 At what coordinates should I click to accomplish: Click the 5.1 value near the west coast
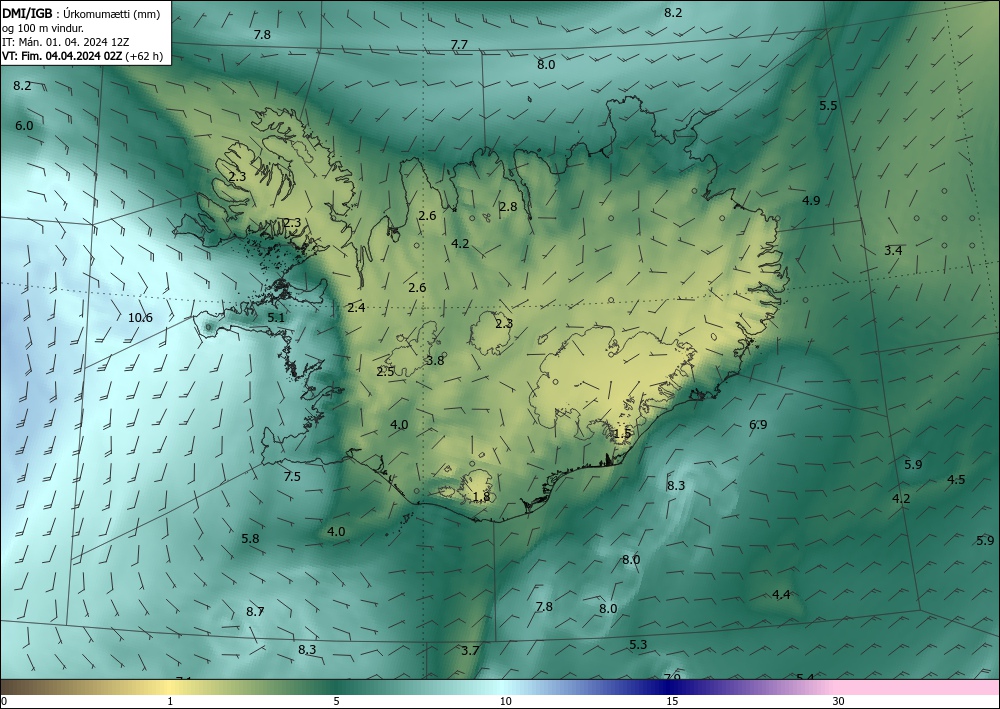pos(276,318)
